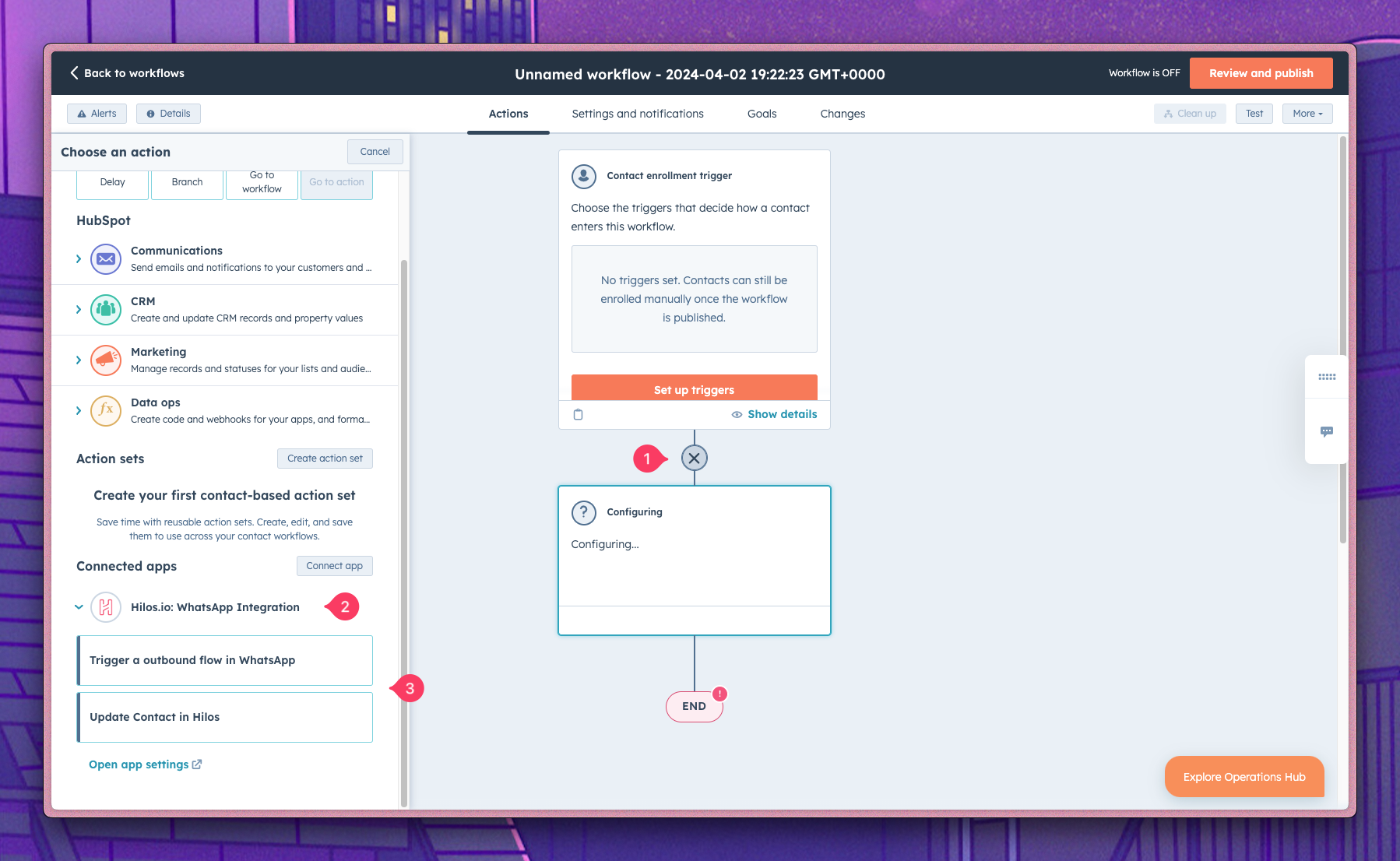Open the Data ops fx icon

coord(106,410)
